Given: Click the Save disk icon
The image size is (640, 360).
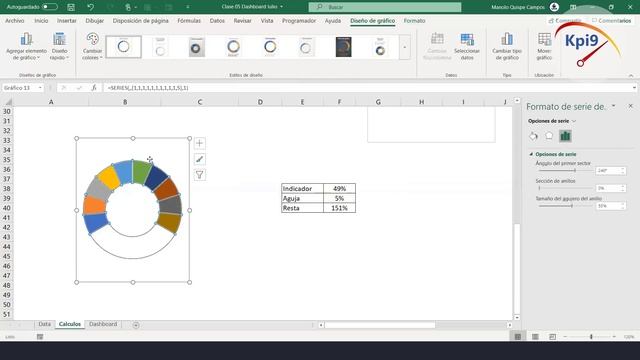Looking at the screenshot, I should pyautogui.click(x=71, y=7).
